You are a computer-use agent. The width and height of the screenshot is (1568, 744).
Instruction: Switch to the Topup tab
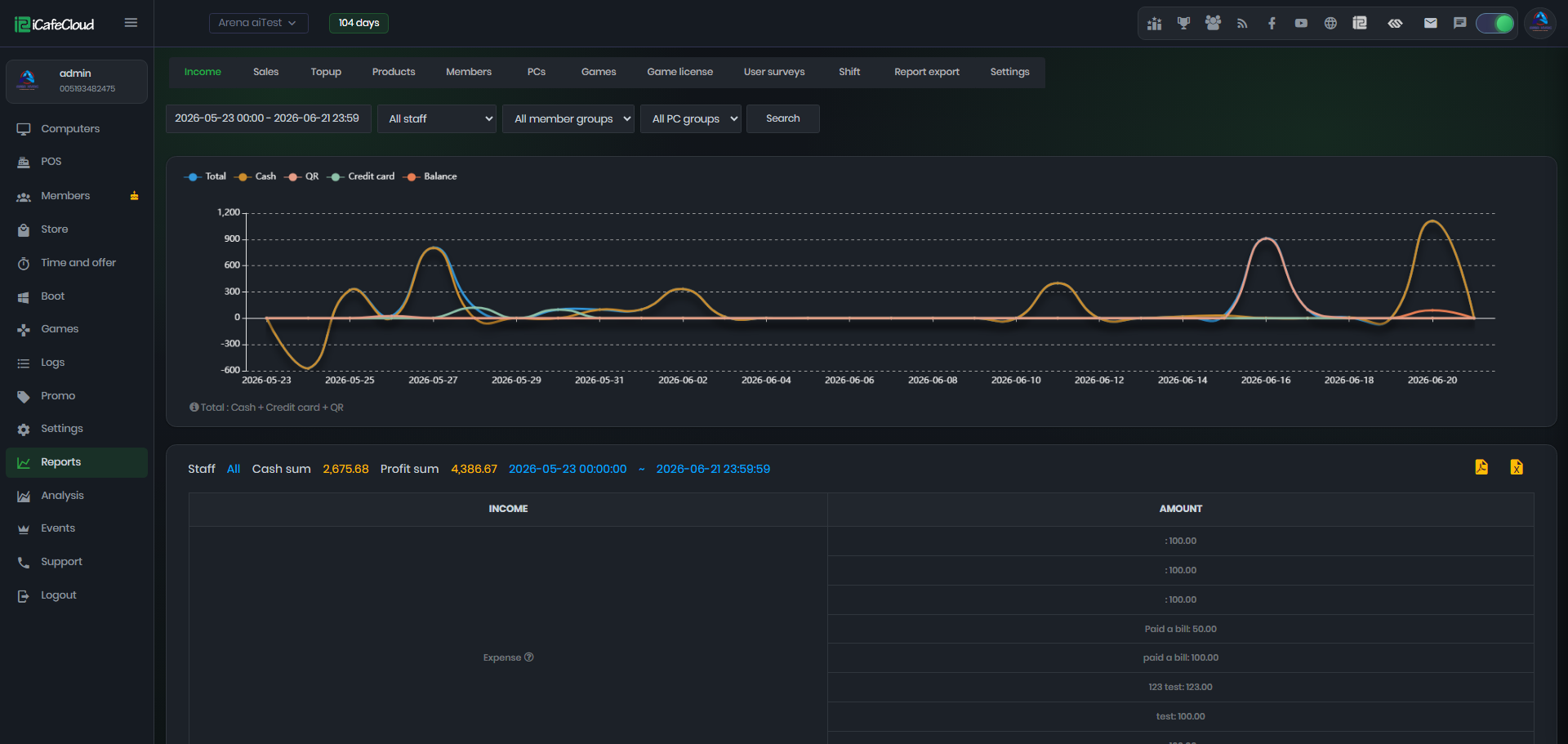tap(326, 72)
